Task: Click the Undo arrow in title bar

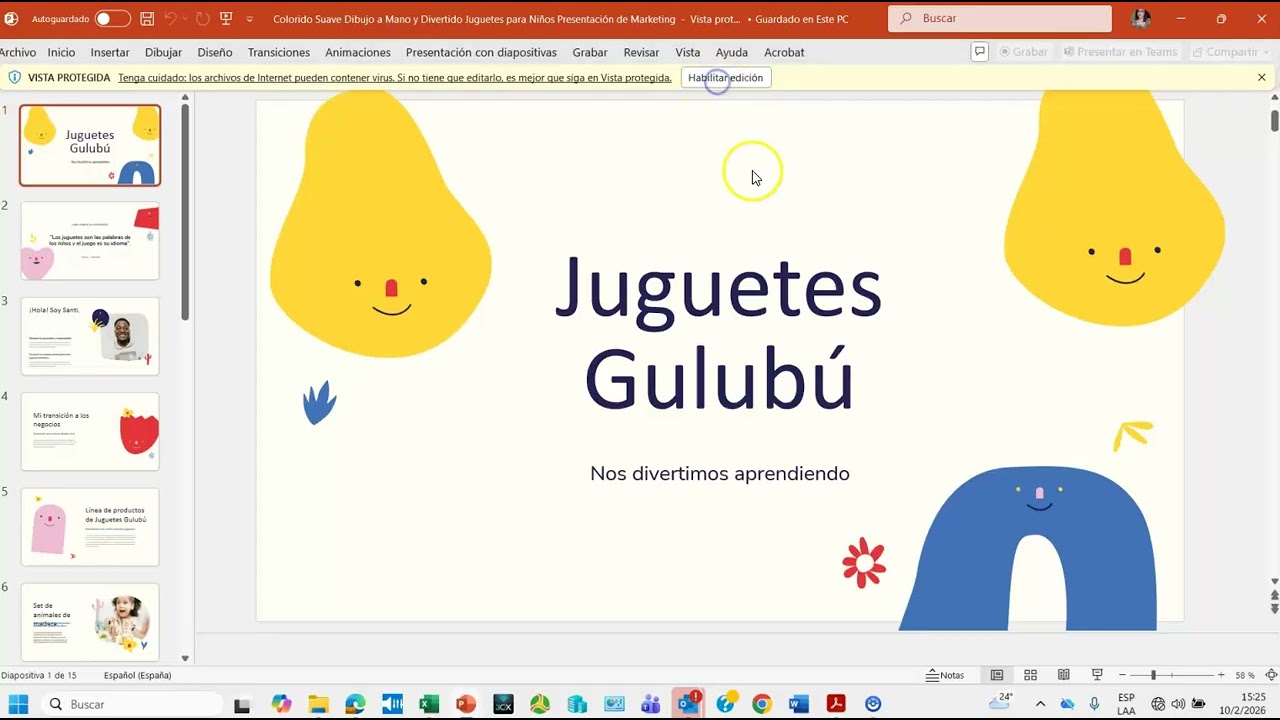Action: pyautogui.click(x=171, y=19)
